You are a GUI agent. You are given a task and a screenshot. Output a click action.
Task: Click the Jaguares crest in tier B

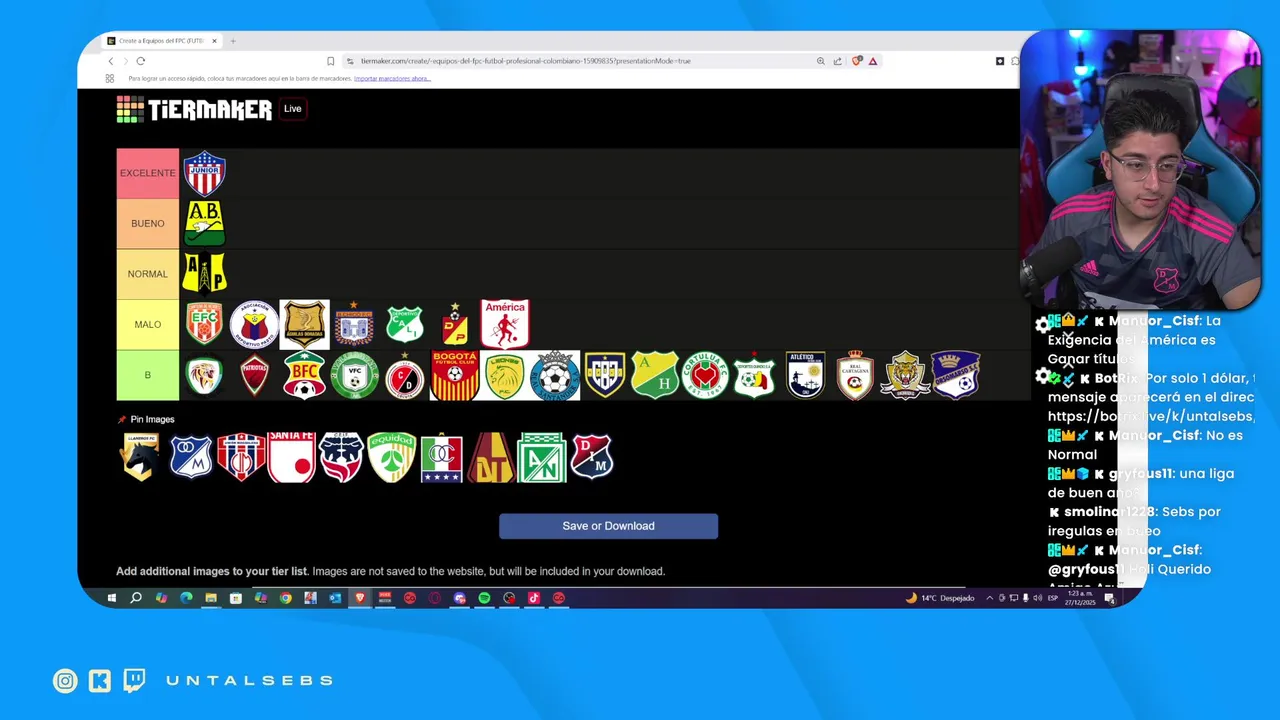(204, 375)
